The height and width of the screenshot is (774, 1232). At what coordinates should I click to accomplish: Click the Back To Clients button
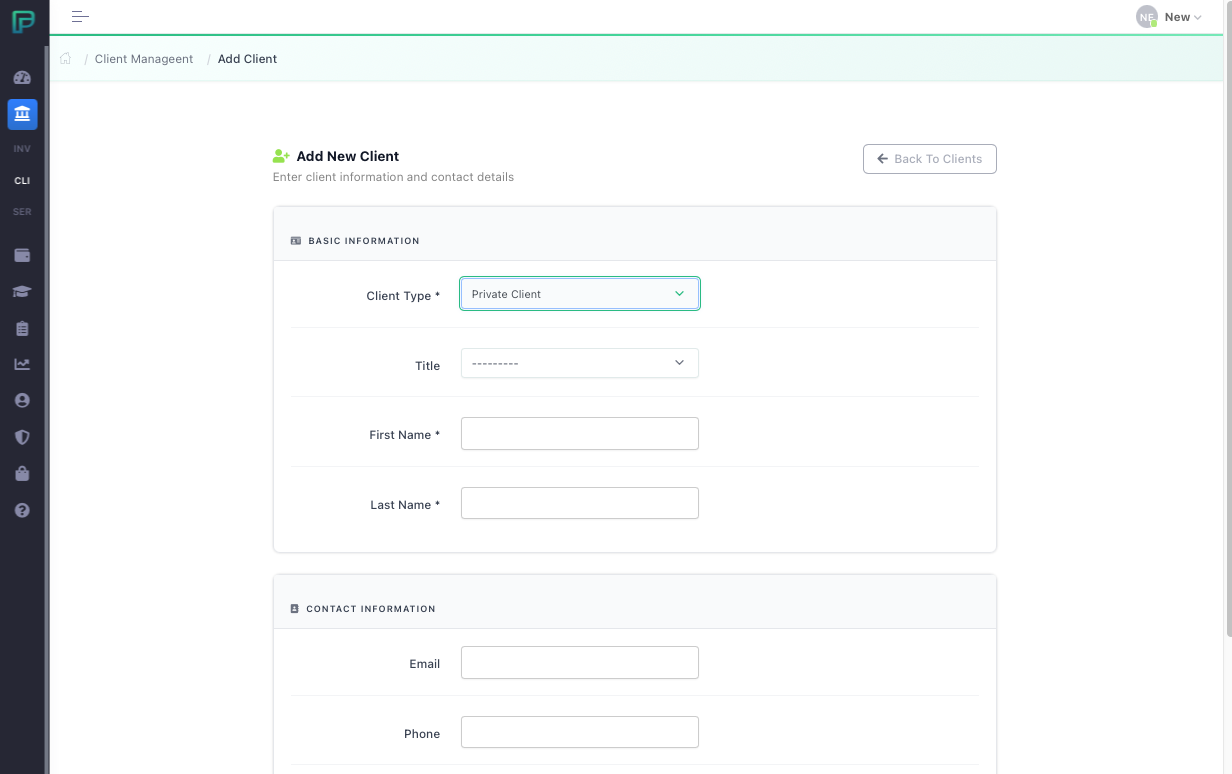pyautogui.click(x=929, y=159)
